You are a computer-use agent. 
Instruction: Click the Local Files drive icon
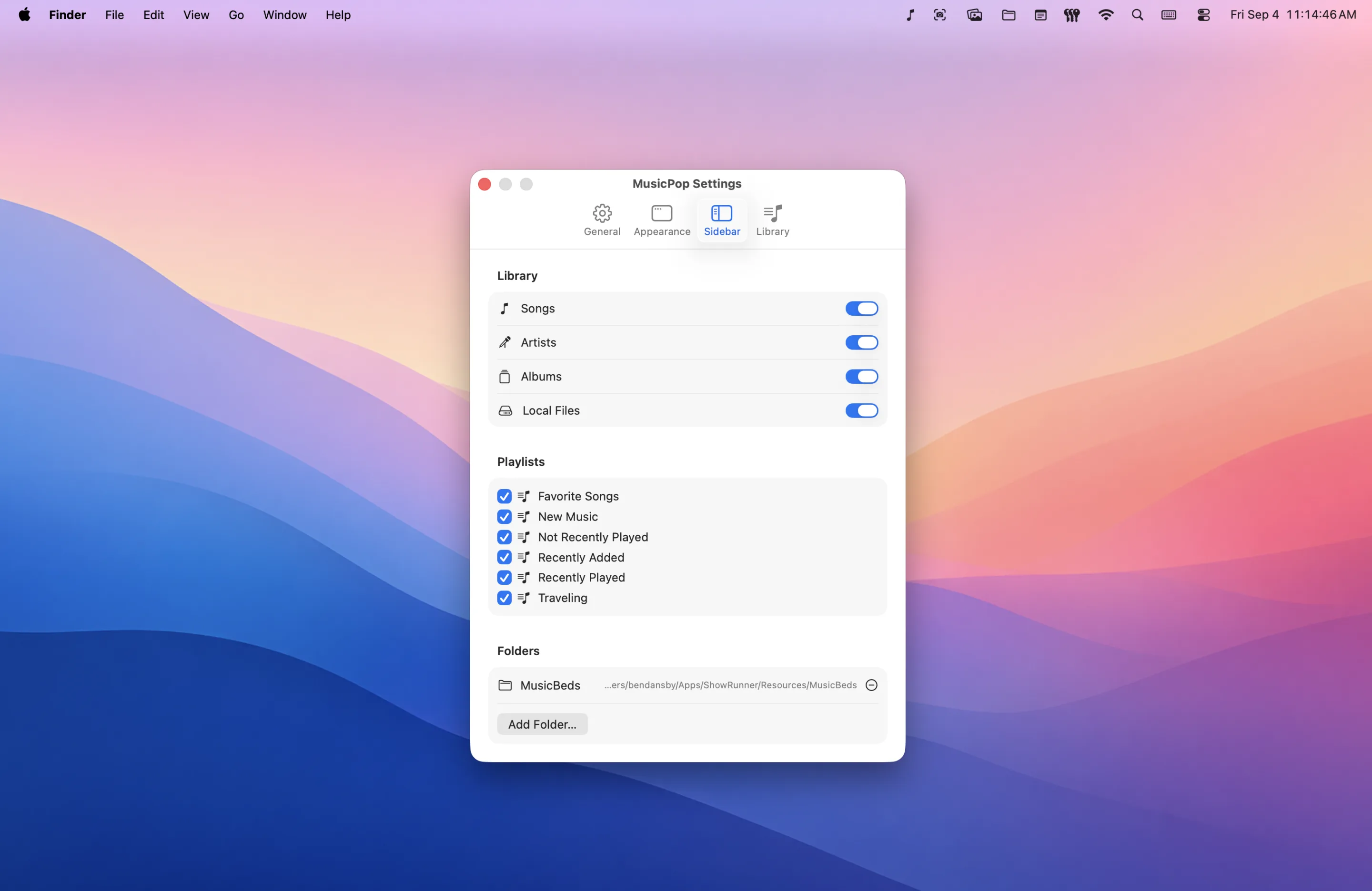pyautogui.click(x=505, y=410)
